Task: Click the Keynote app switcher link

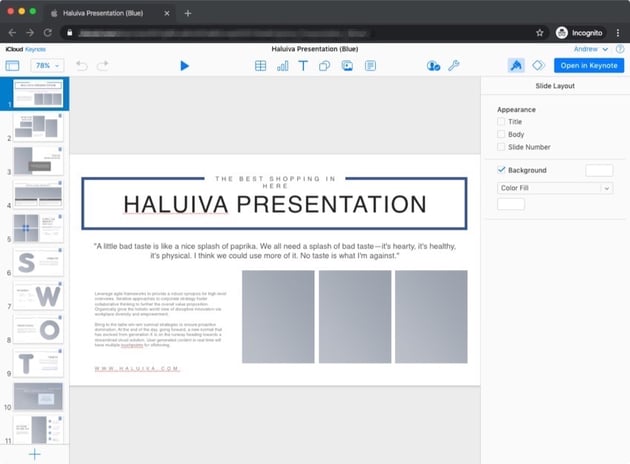Action: point(35,49)
